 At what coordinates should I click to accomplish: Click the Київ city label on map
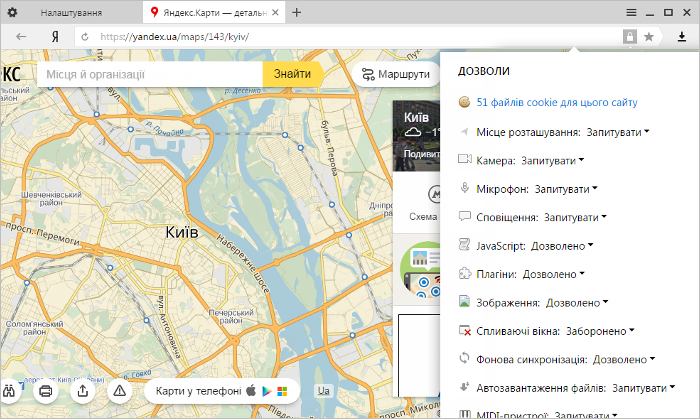click(182, 232)
